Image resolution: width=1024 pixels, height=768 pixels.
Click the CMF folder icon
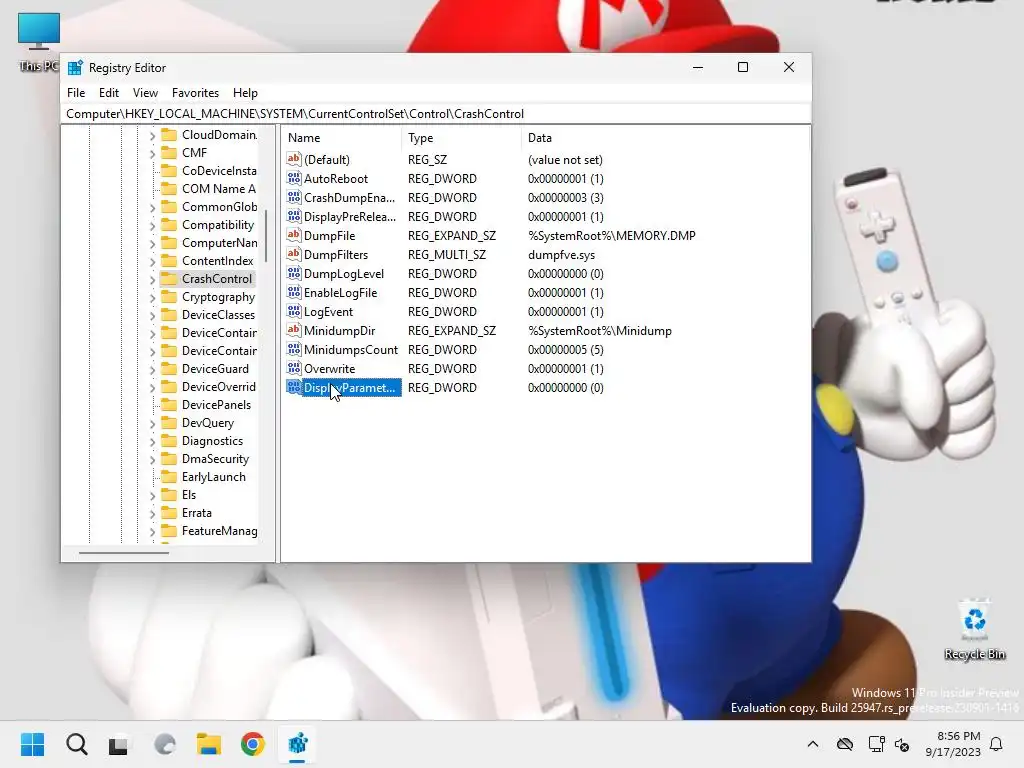pos(169,153)
